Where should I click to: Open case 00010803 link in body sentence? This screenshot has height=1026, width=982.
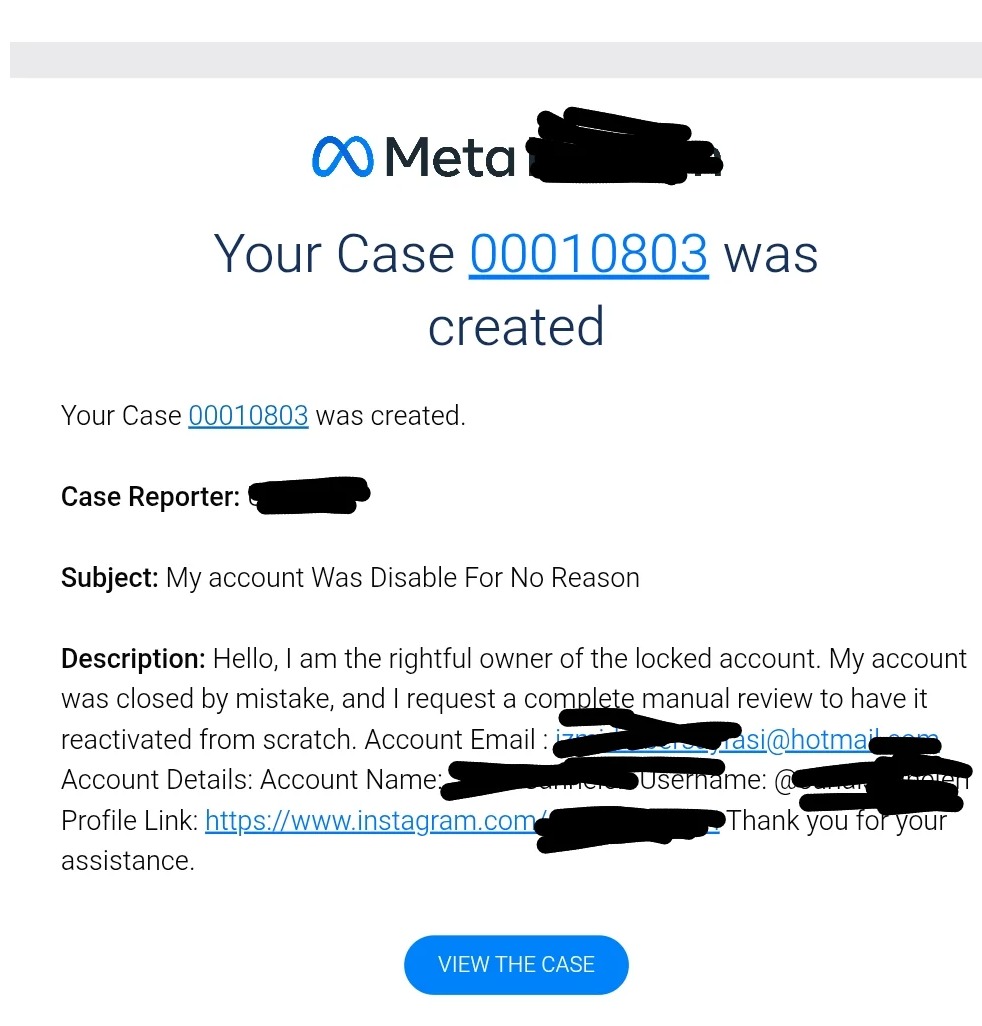tap(248, 416)
